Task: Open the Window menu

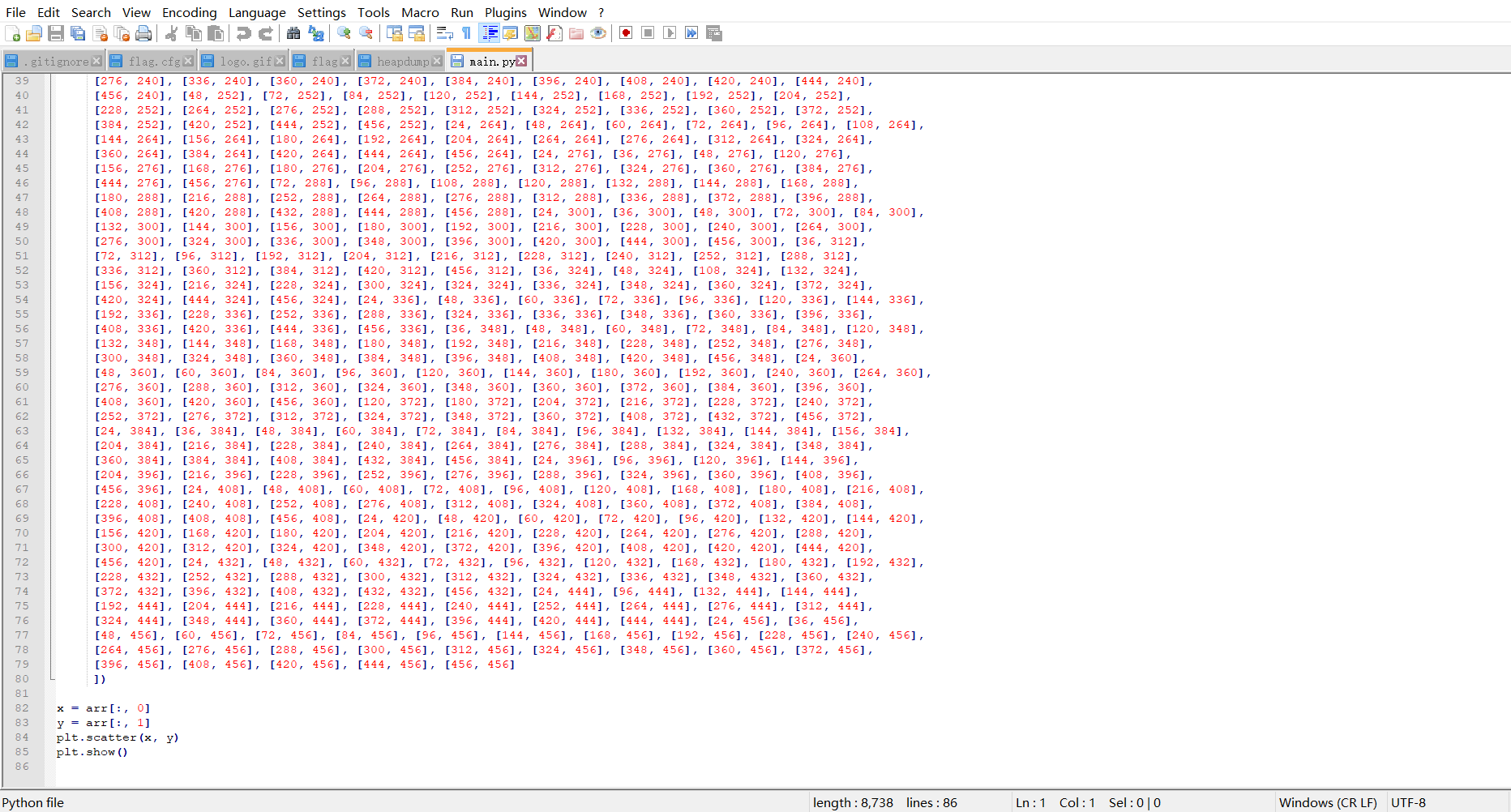Action: click(563, 12)
